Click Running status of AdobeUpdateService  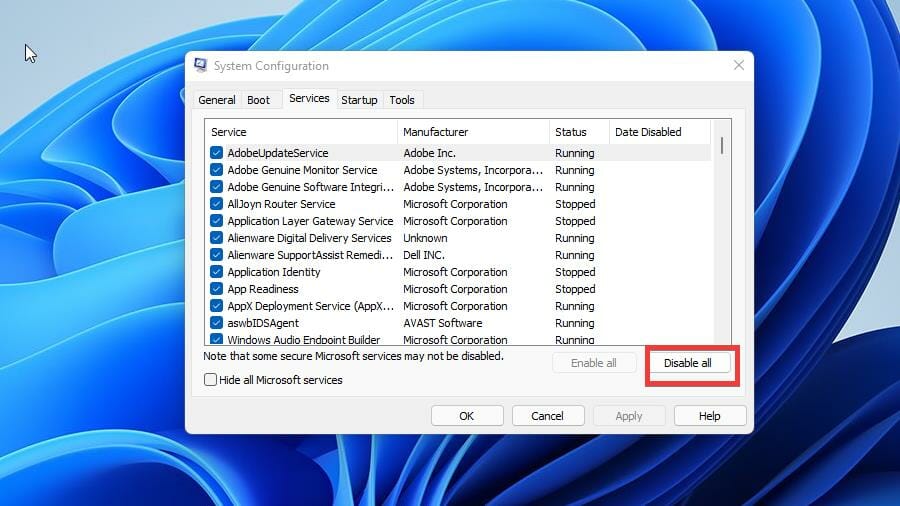coord(575,153)
